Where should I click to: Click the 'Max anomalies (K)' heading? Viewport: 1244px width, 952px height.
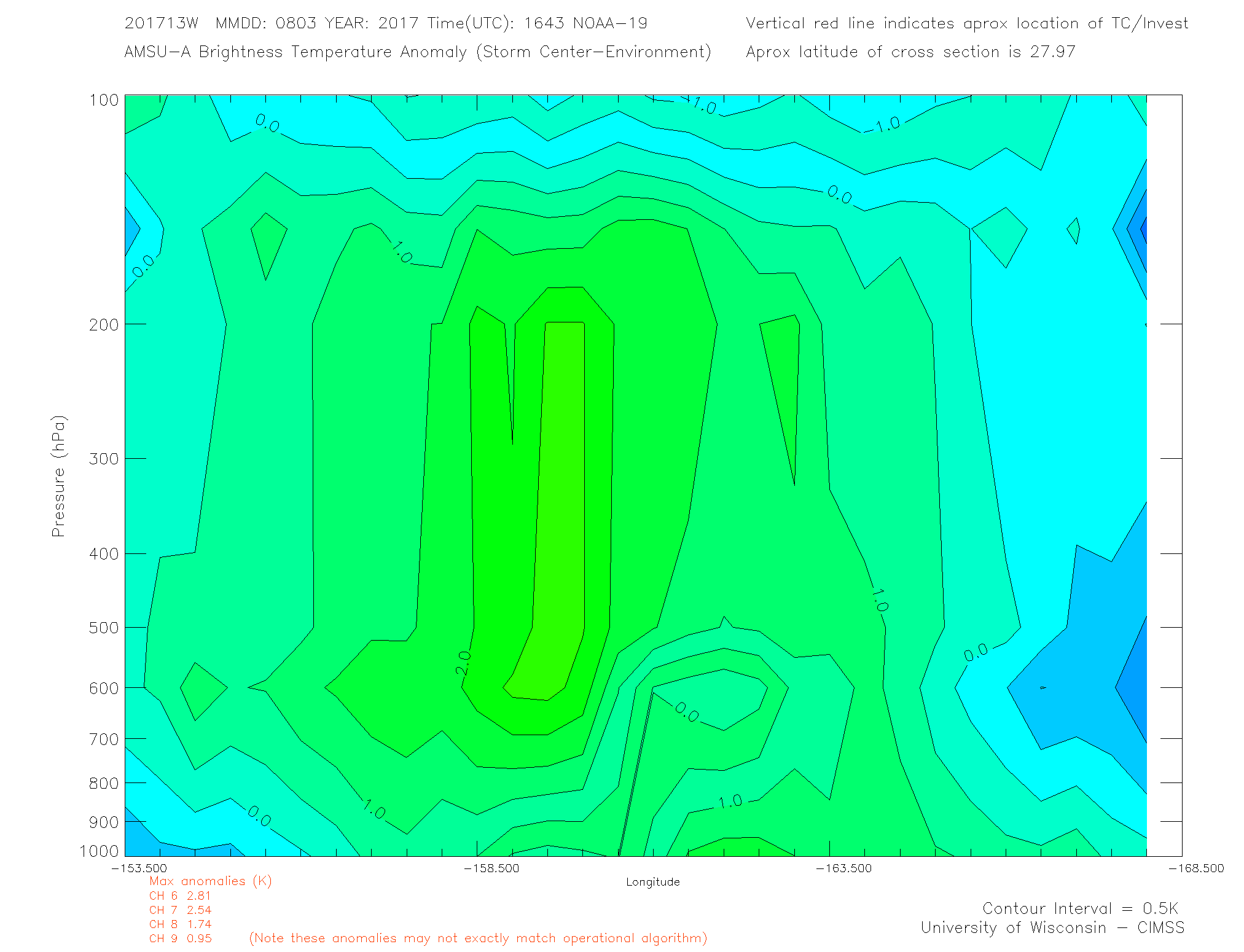click(210, 881)
